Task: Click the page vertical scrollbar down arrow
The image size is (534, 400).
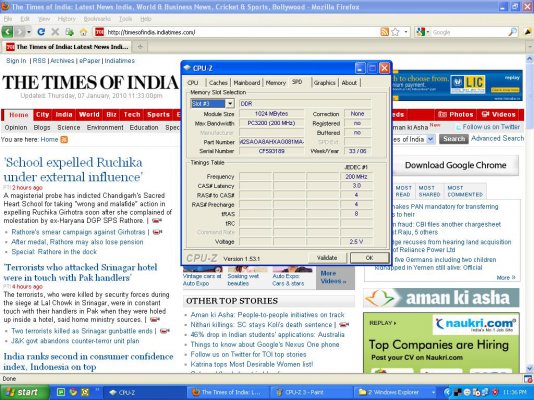Action: (530, 368)
